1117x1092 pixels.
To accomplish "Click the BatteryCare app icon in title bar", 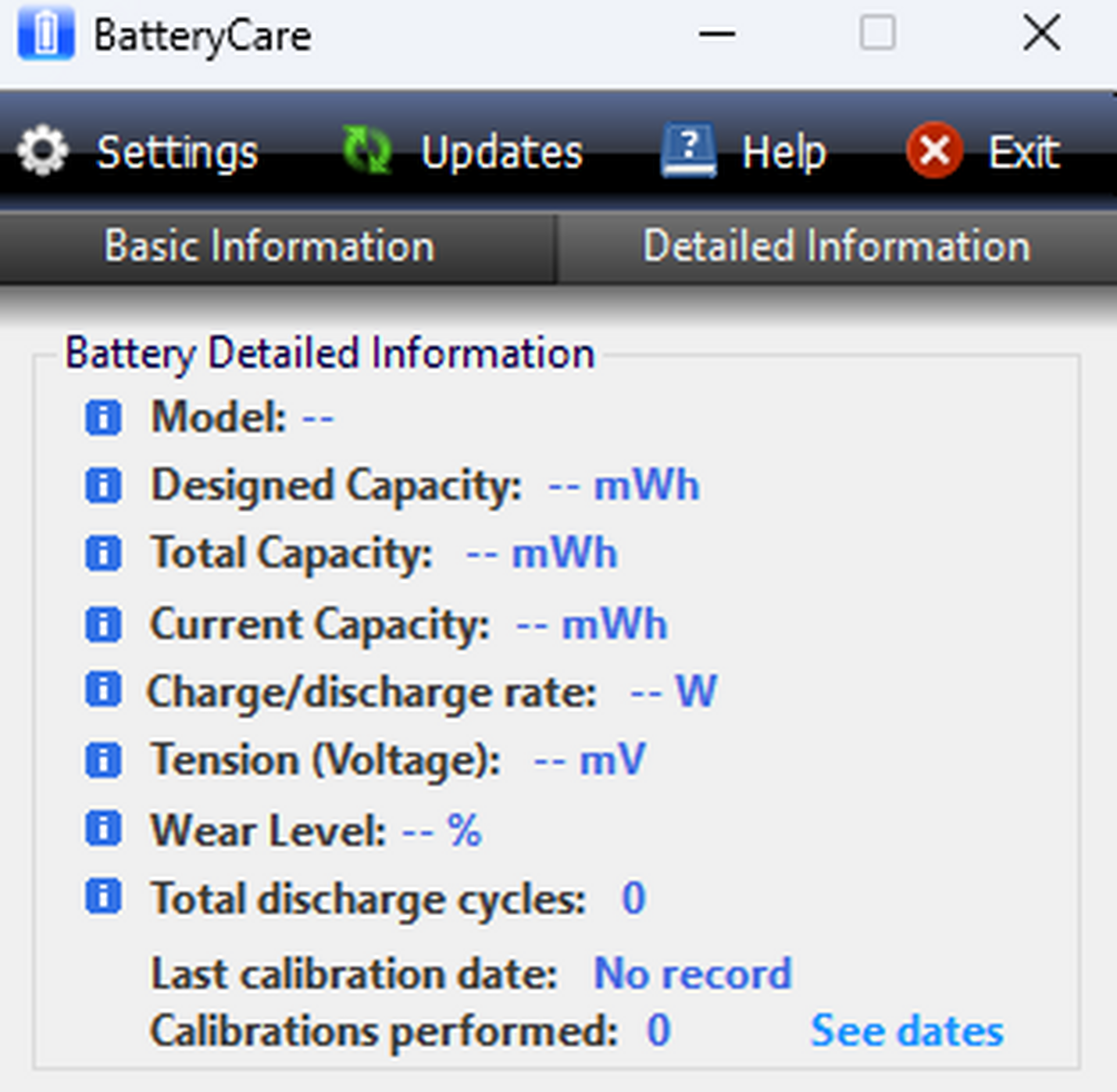I will [46, 34].
